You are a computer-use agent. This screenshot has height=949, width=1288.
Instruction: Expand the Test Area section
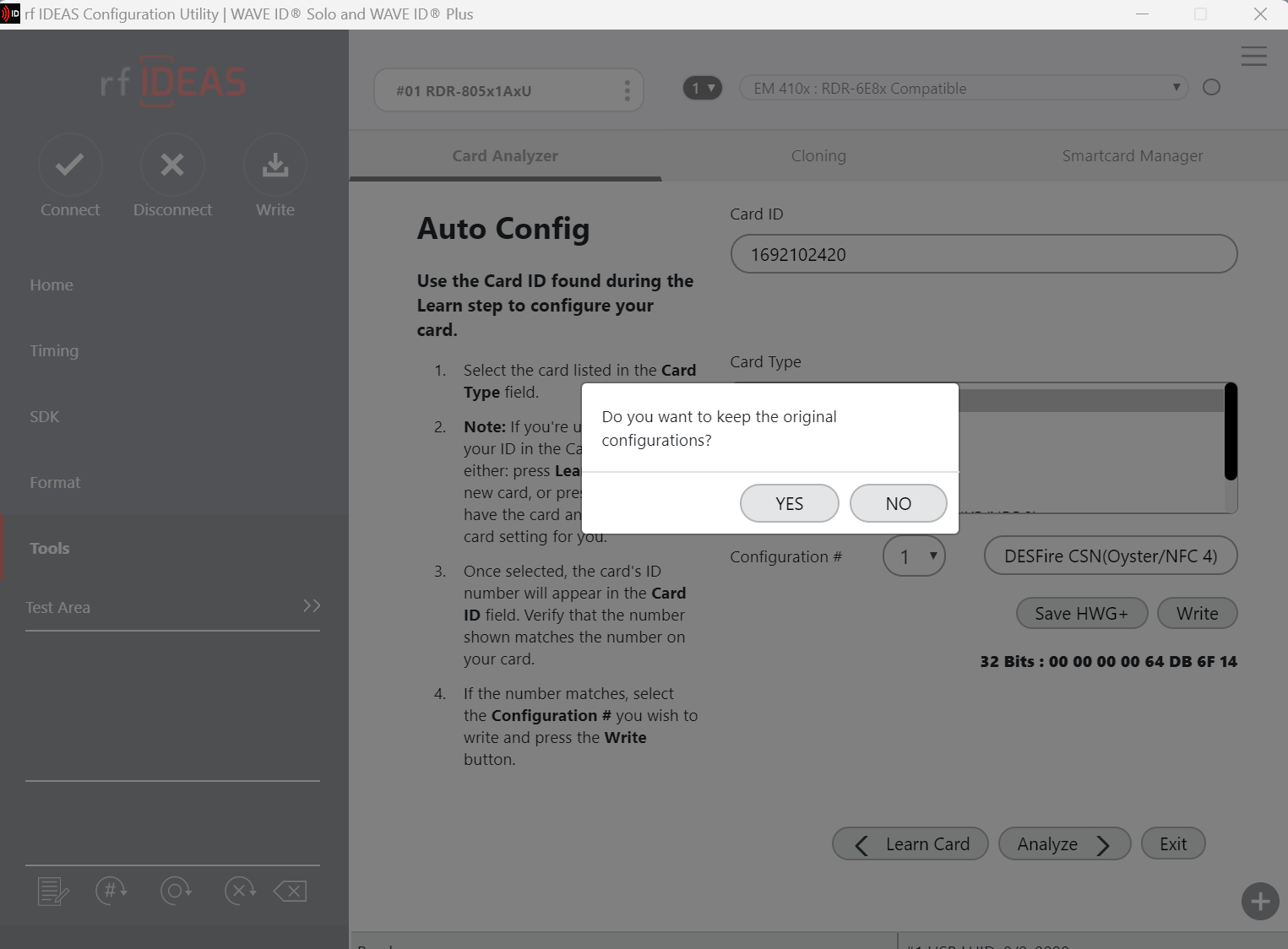(312, 606)
